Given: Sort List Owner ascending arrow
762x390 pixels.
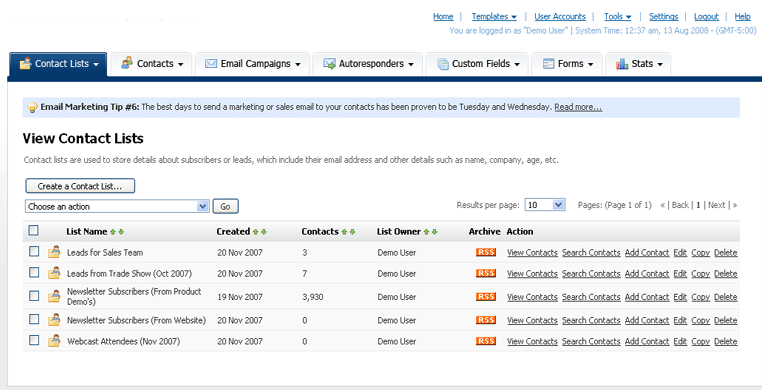Looking at the screenshot, I should (426, 232).
